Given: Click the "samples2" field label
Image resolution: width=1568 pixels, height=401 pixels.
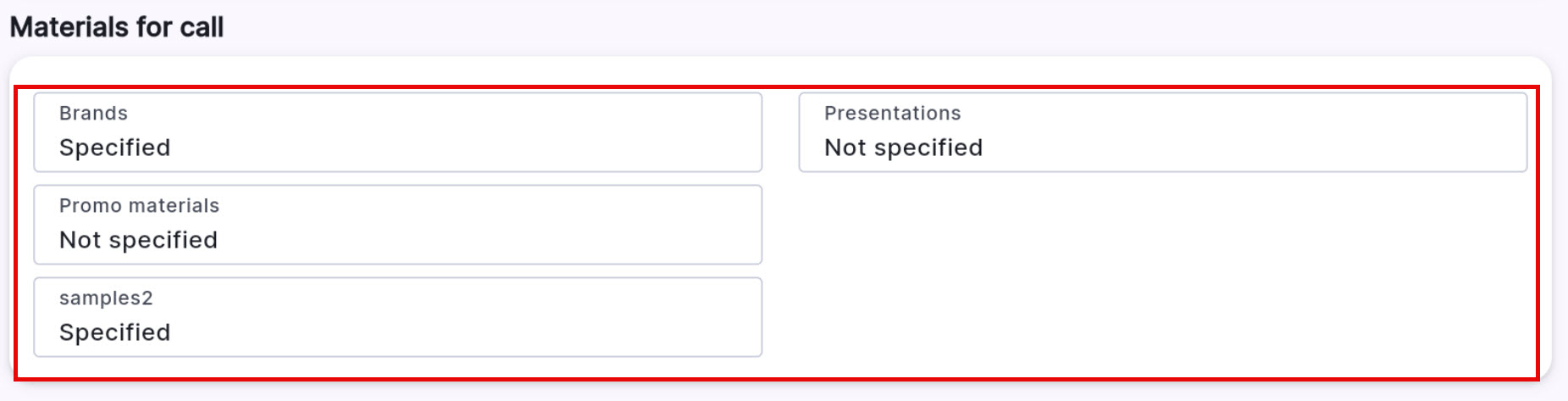Looking at the screenshot, I should (106, 298).
